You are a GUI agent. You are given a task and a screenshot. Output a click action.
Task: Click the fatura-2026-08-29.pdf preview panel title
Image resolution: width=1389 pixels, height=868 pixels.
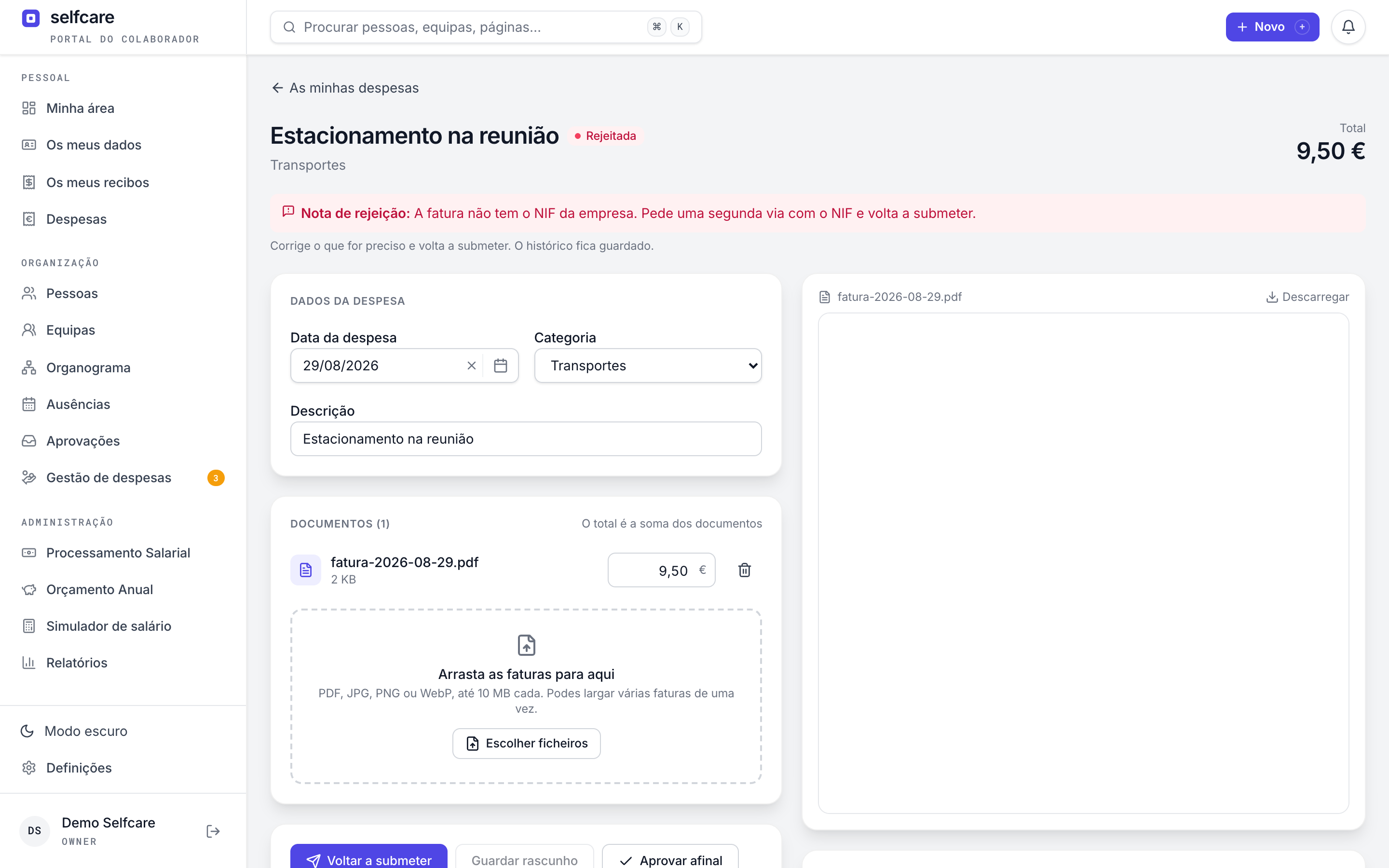point(899,297)
